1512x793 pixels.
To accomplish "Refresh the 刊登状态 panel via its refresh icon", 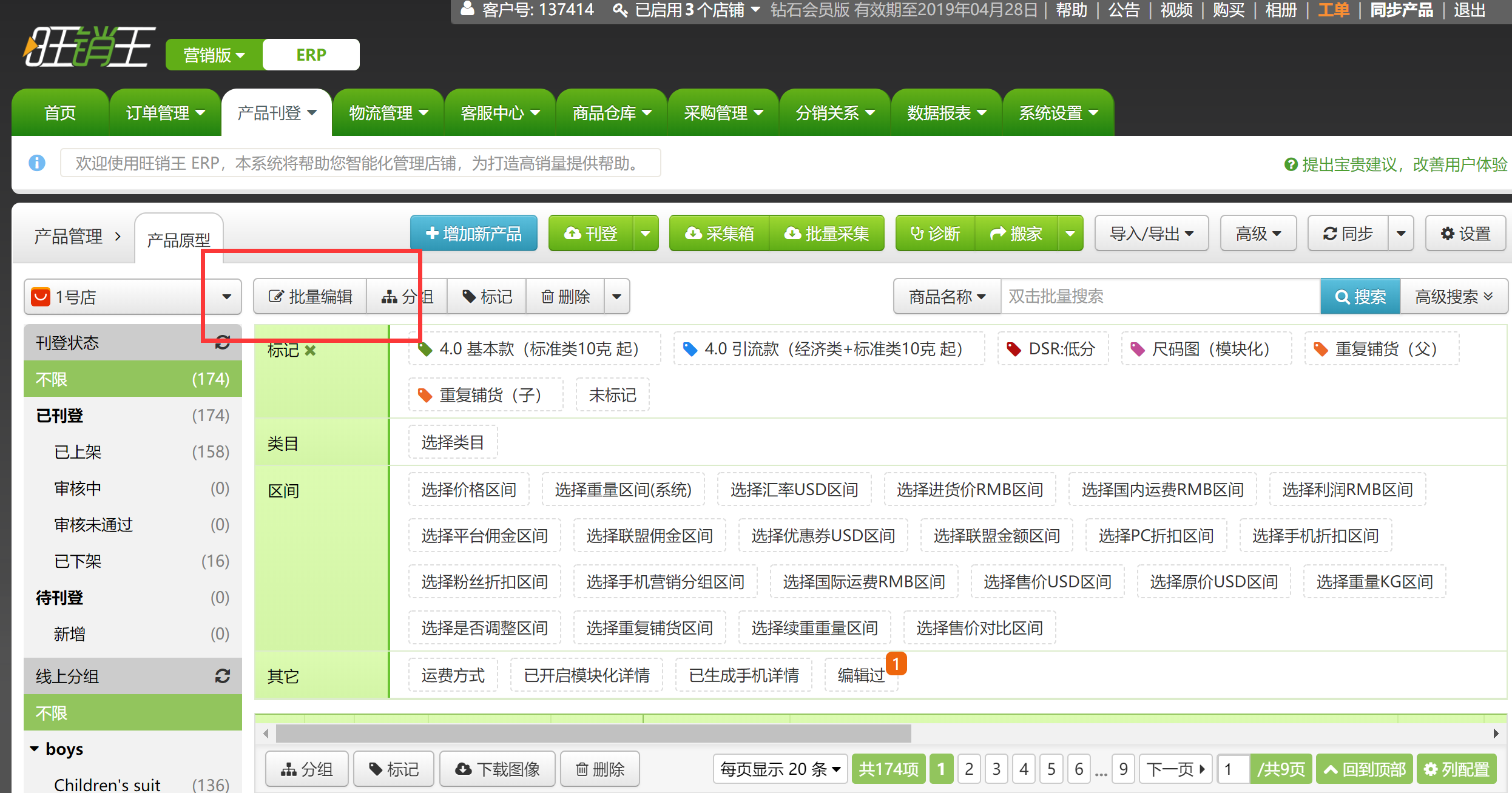I will (x=223, y=343).
